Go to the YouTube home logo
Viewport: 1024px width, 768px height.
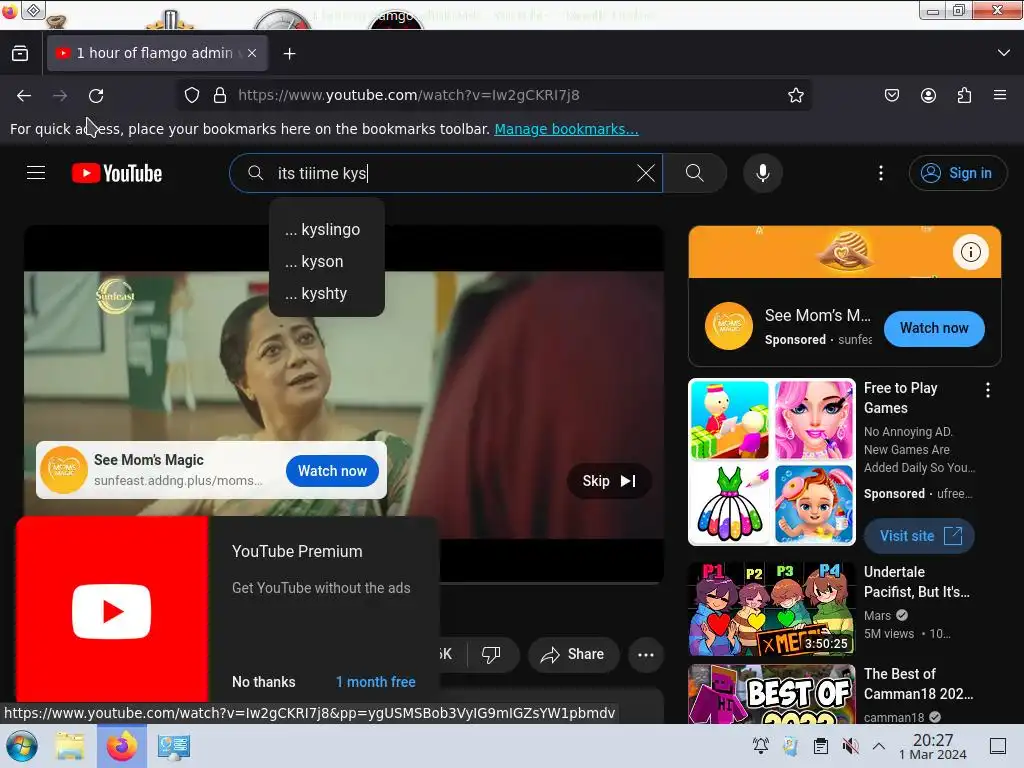tap(117, 173)
